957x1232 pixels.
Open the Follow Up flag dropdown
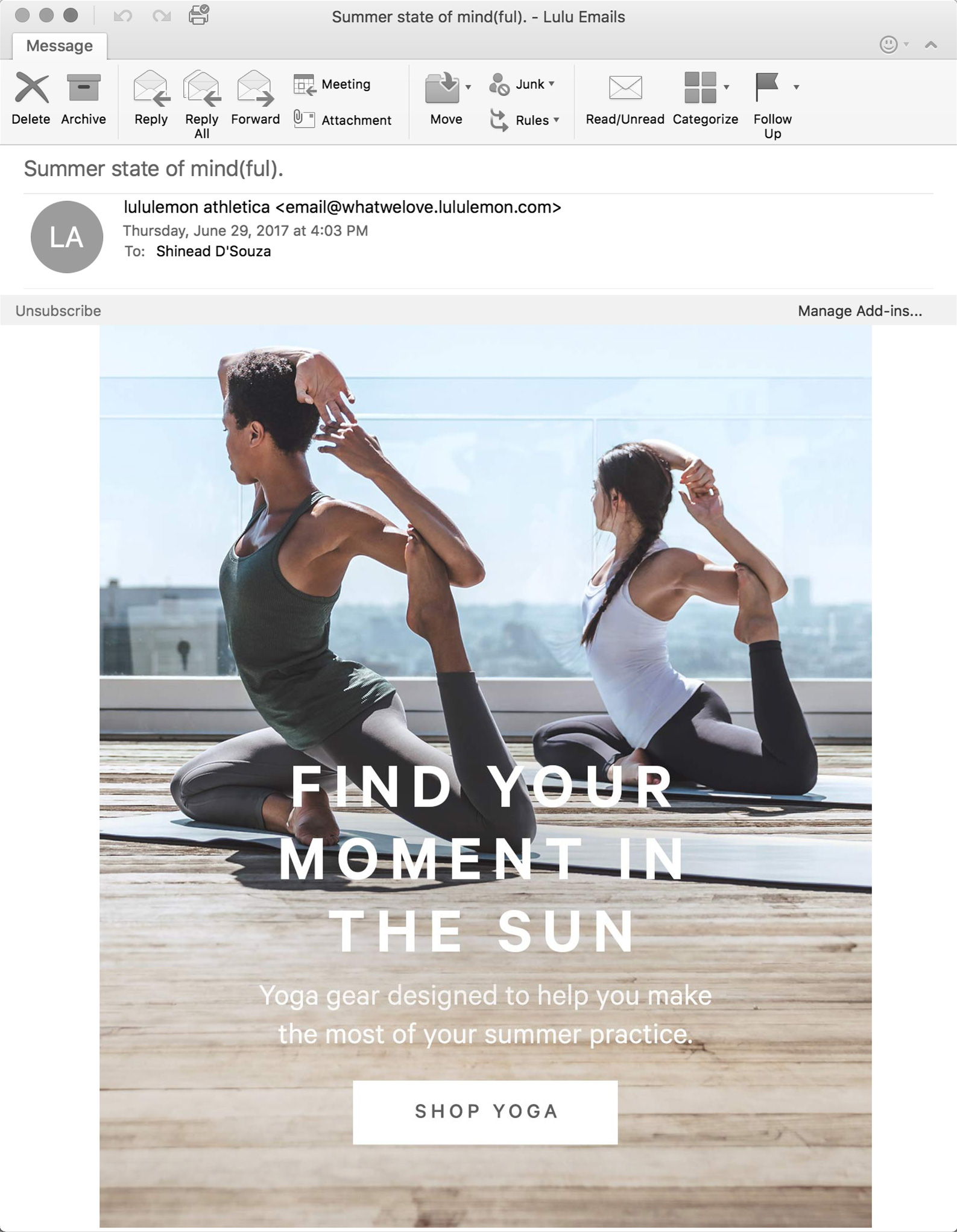click(x=796, y=87)
